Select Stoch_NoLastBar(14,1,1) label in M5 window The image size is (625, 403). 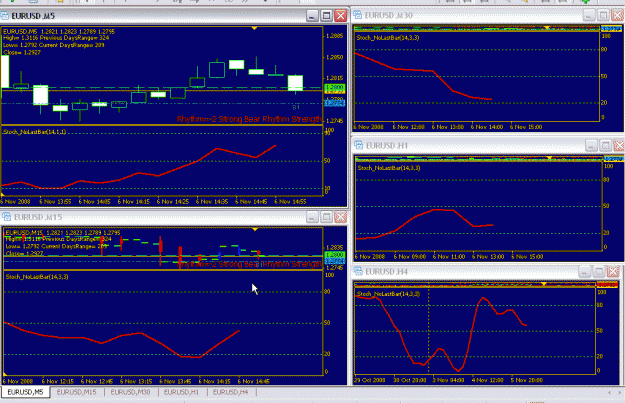pyautogui.click(x=35, y=132)
